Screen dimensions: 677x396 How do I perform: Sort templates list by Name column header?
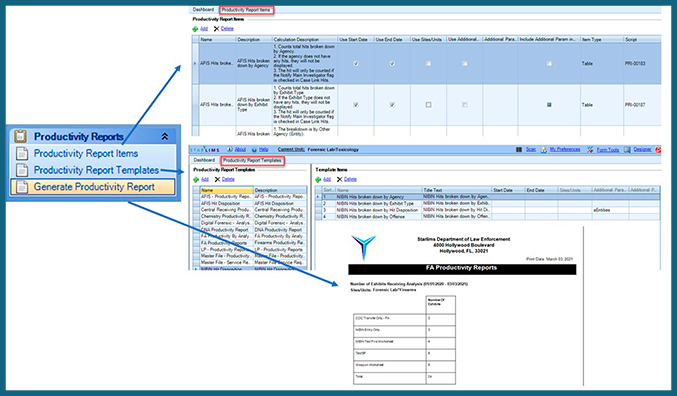coord(226,190)
